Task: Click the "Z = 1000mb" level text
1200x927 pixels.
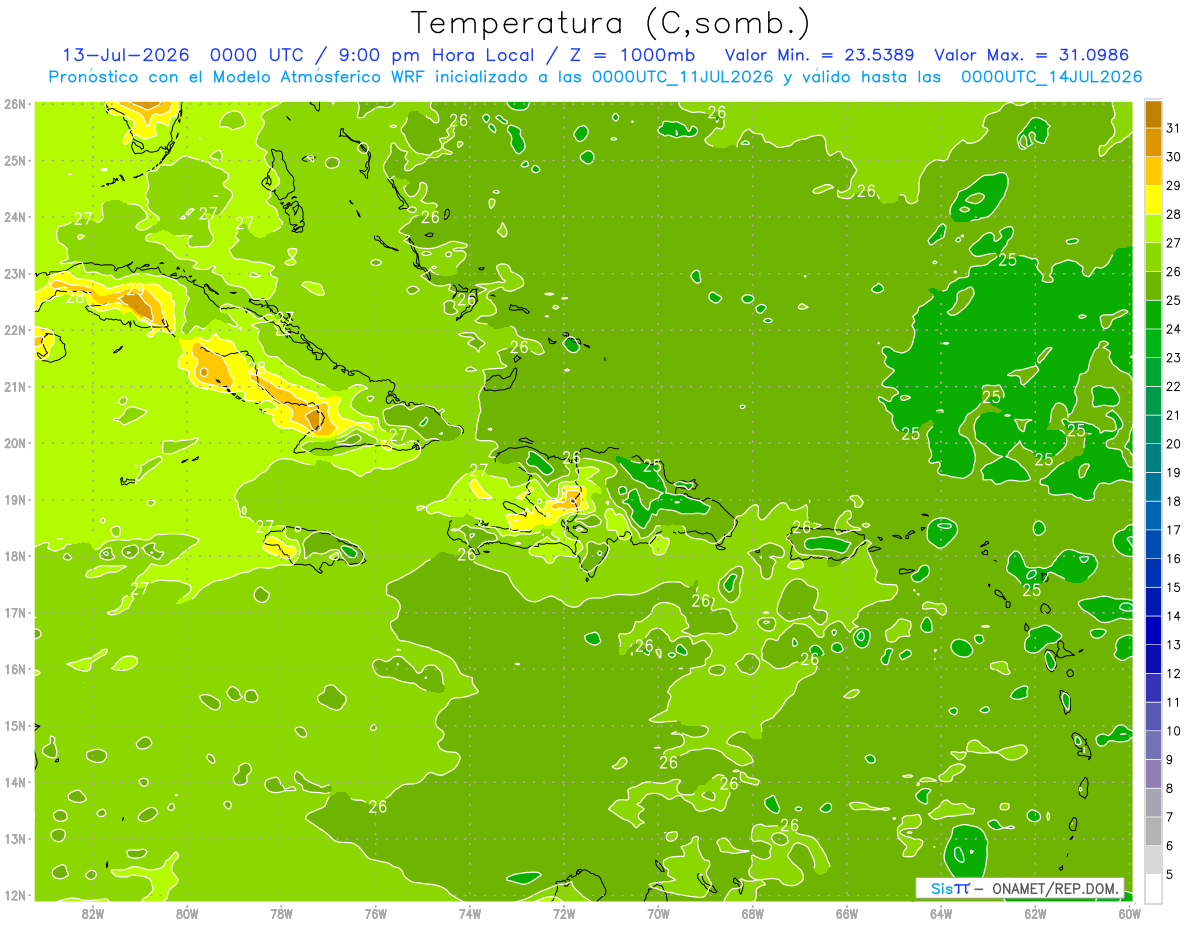Action: point(632,55)
